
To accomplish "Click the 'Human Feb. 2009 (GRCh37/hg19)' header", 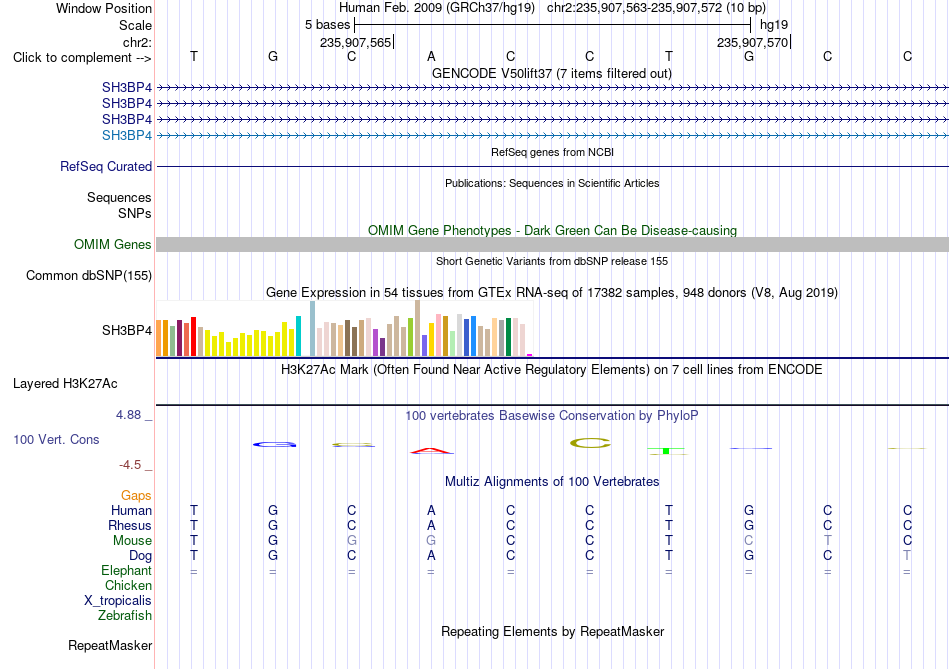I will click(x=437, y=8).
